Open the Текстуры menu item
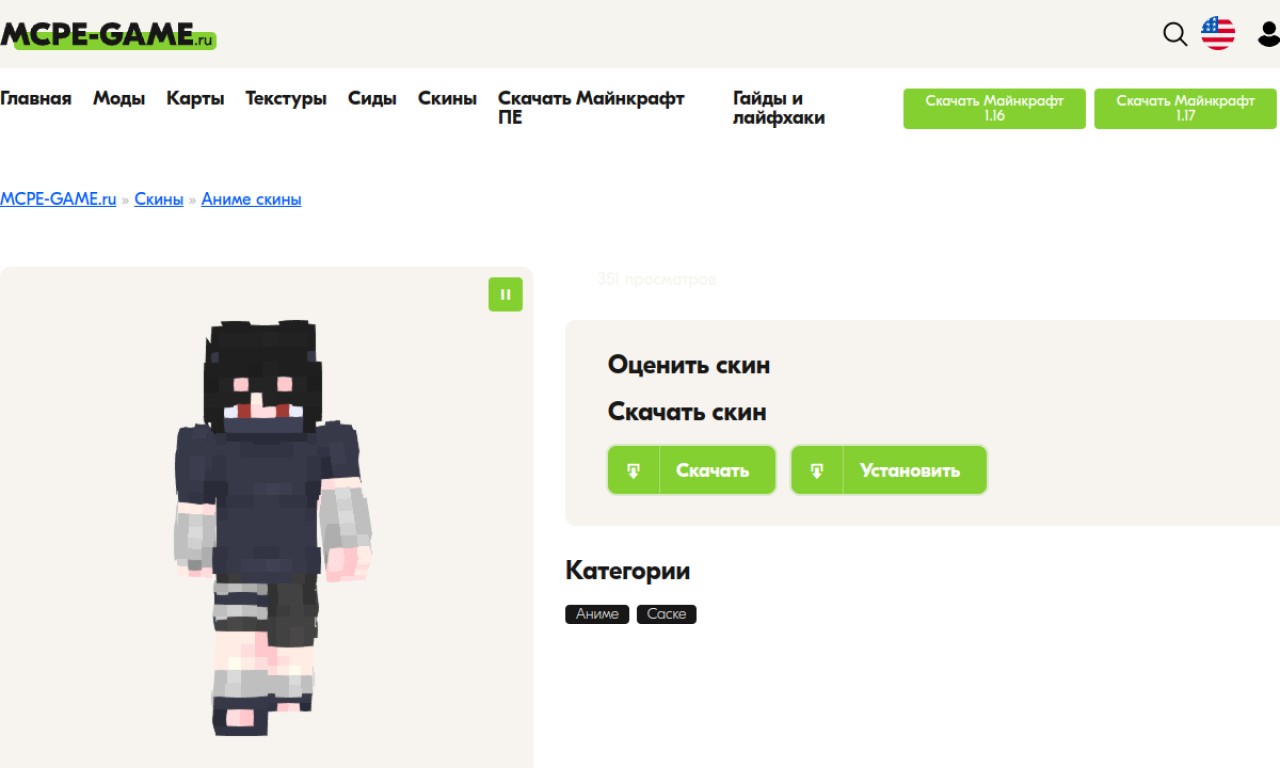This screenshot has height=768, width=1280. 286,98
